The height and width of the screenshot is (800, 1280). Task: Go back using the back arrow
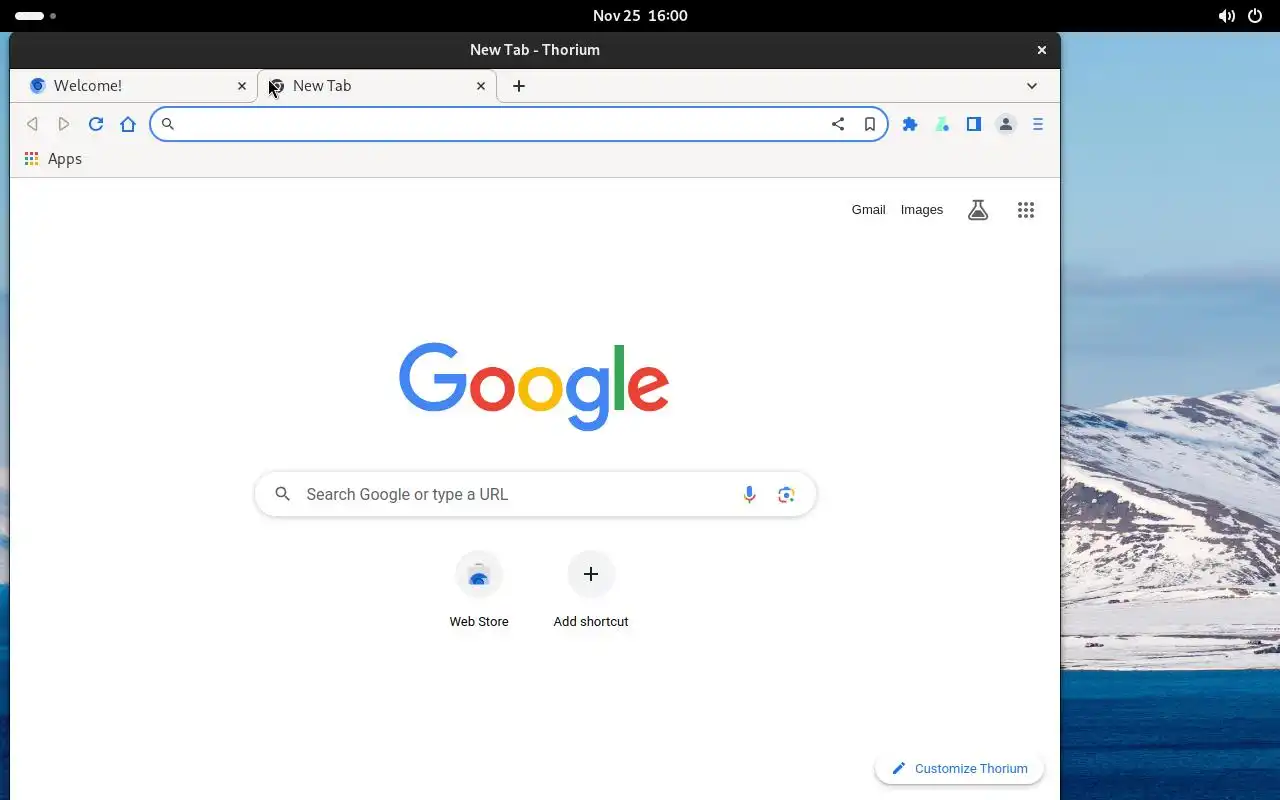[x=32, y=124]
